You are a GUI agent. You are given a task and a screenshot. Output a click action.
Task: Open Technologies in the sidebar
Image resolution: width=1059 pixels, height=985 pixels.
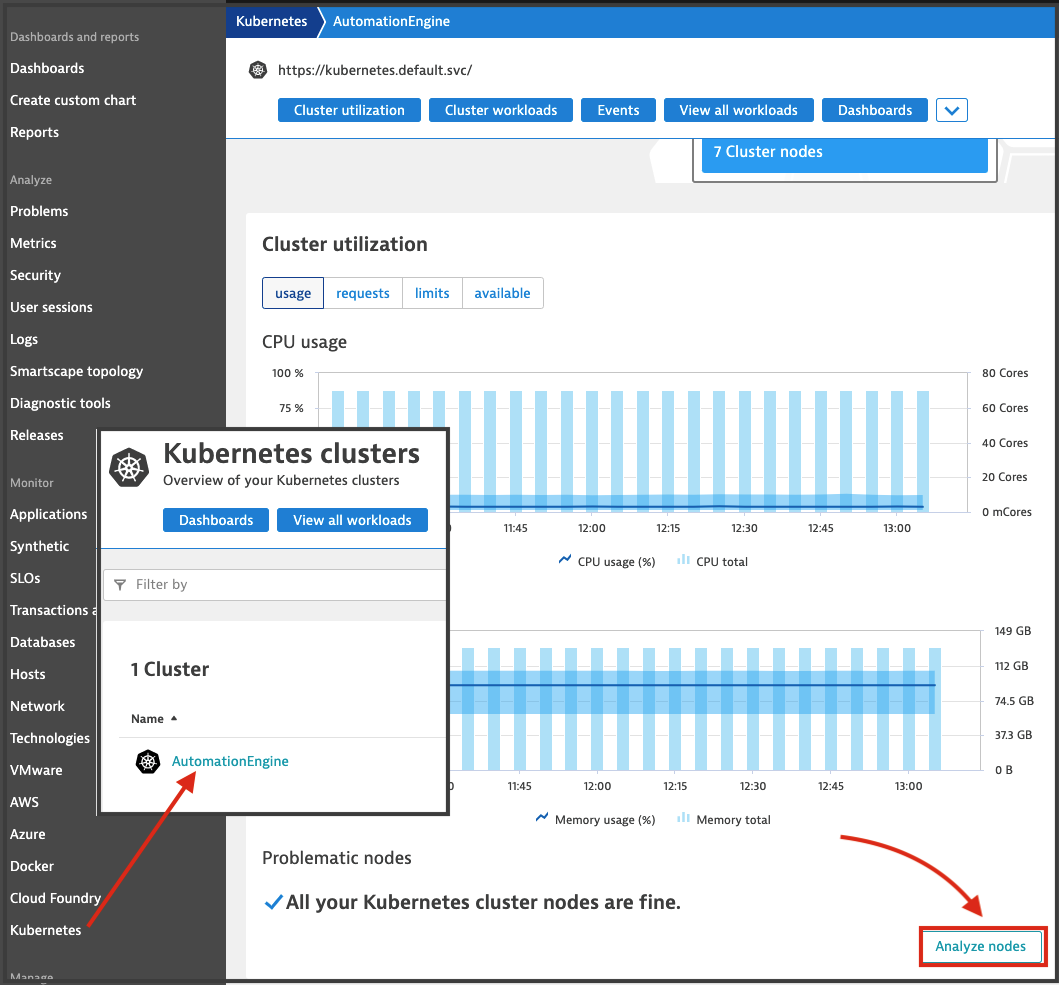point(50,738)
